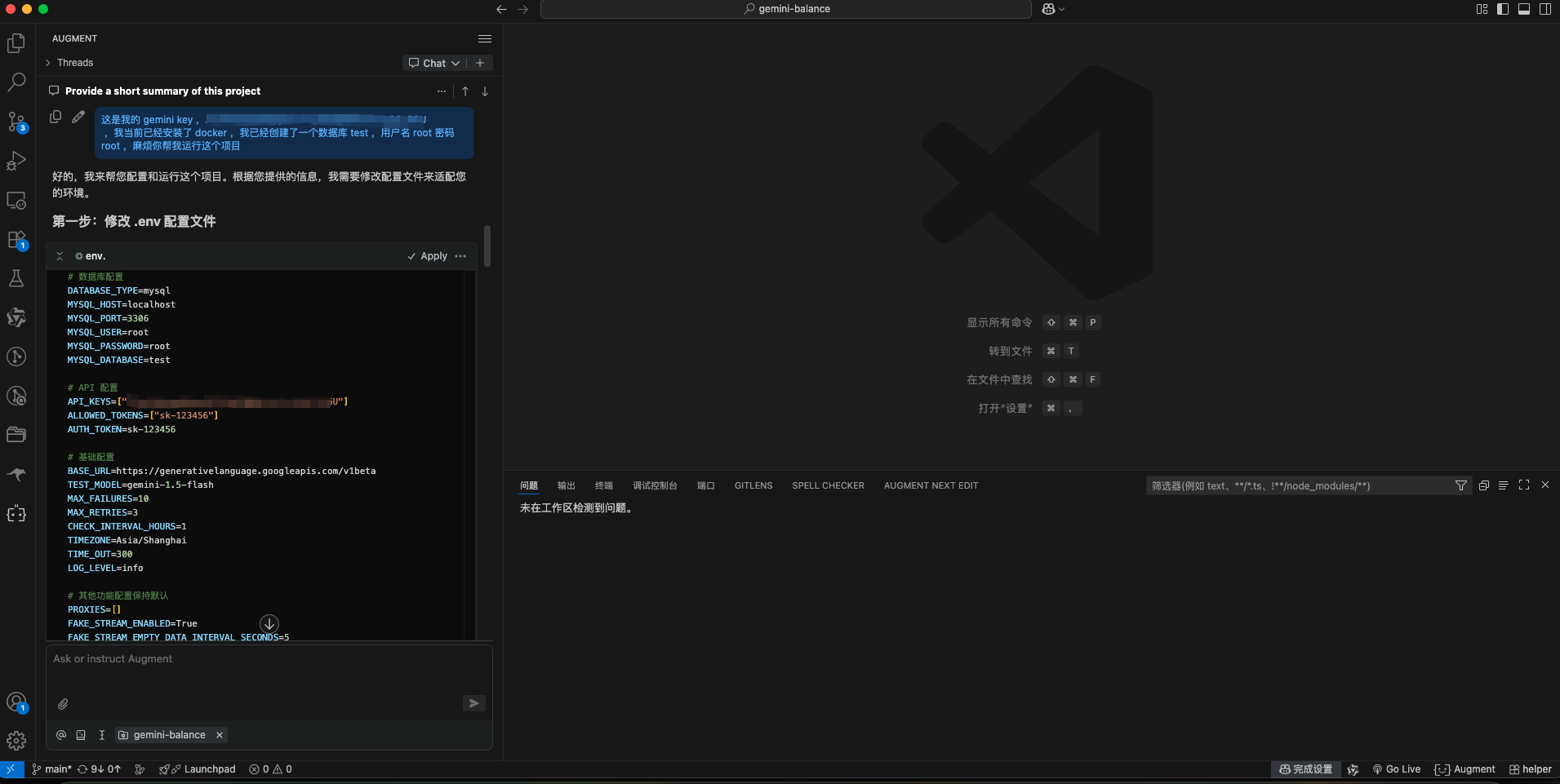The width and height of the screenshot is (1560, 784).
Task: Click the send message arrow button
Action: click(473, 703)
